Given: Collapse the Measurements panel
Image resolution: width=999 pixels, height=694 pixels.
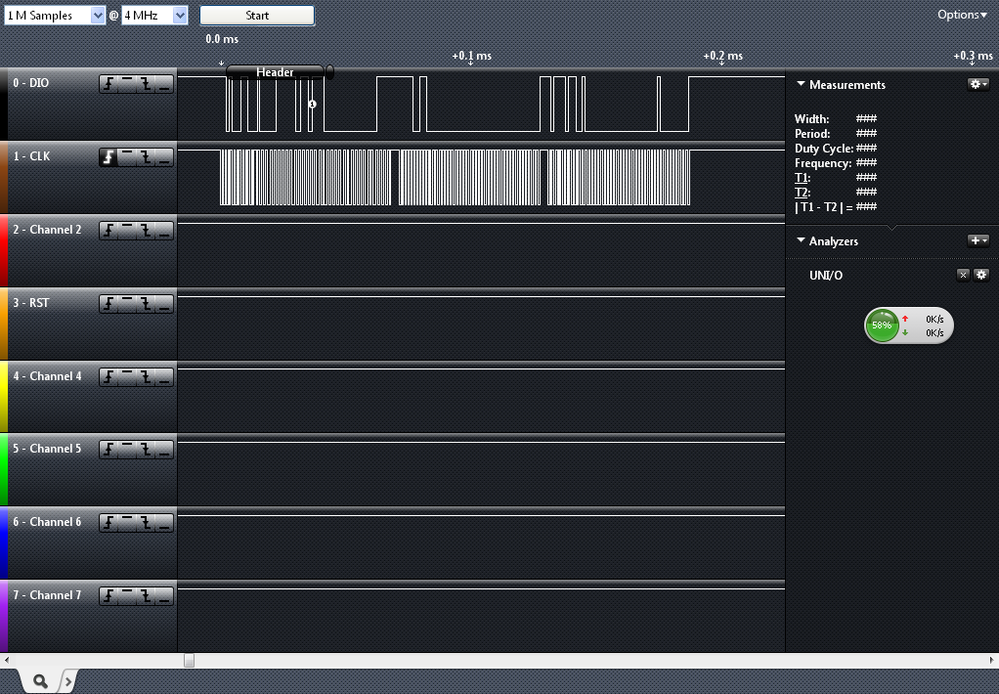Looking at the screenshot, I should (800, 85).
